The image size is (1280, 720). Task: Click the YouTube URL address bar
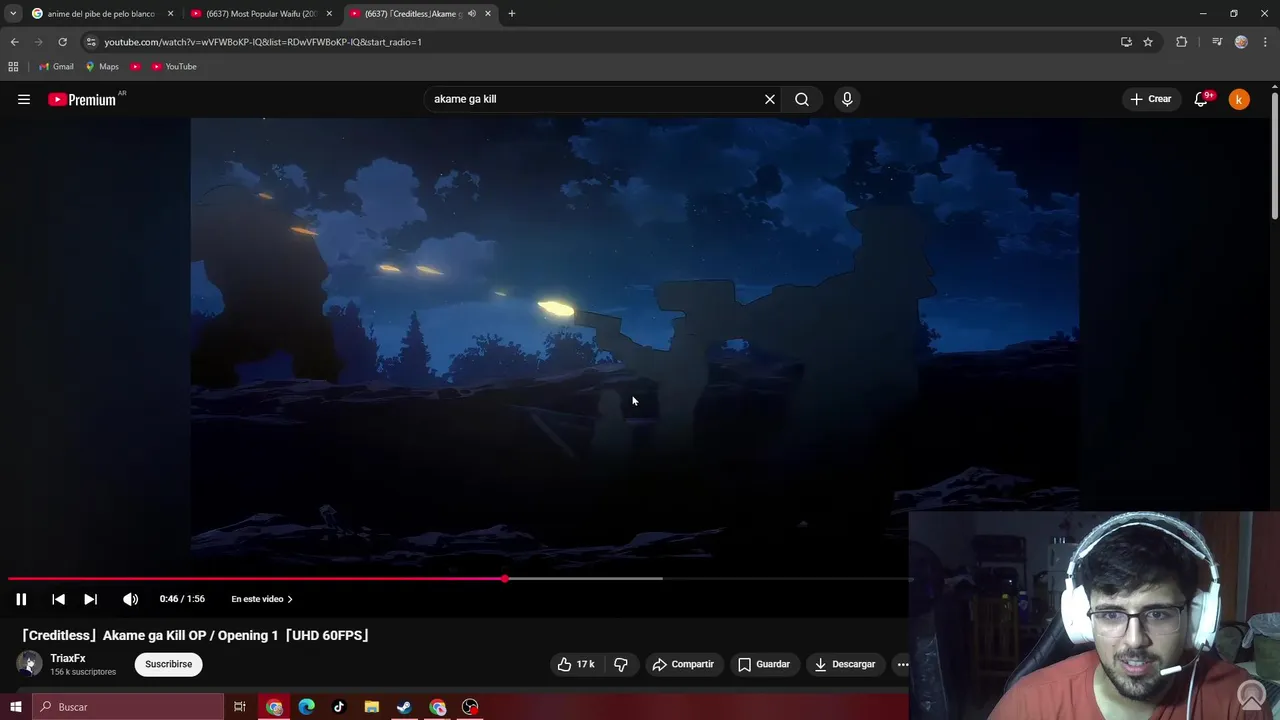click(x=600, y=42)
